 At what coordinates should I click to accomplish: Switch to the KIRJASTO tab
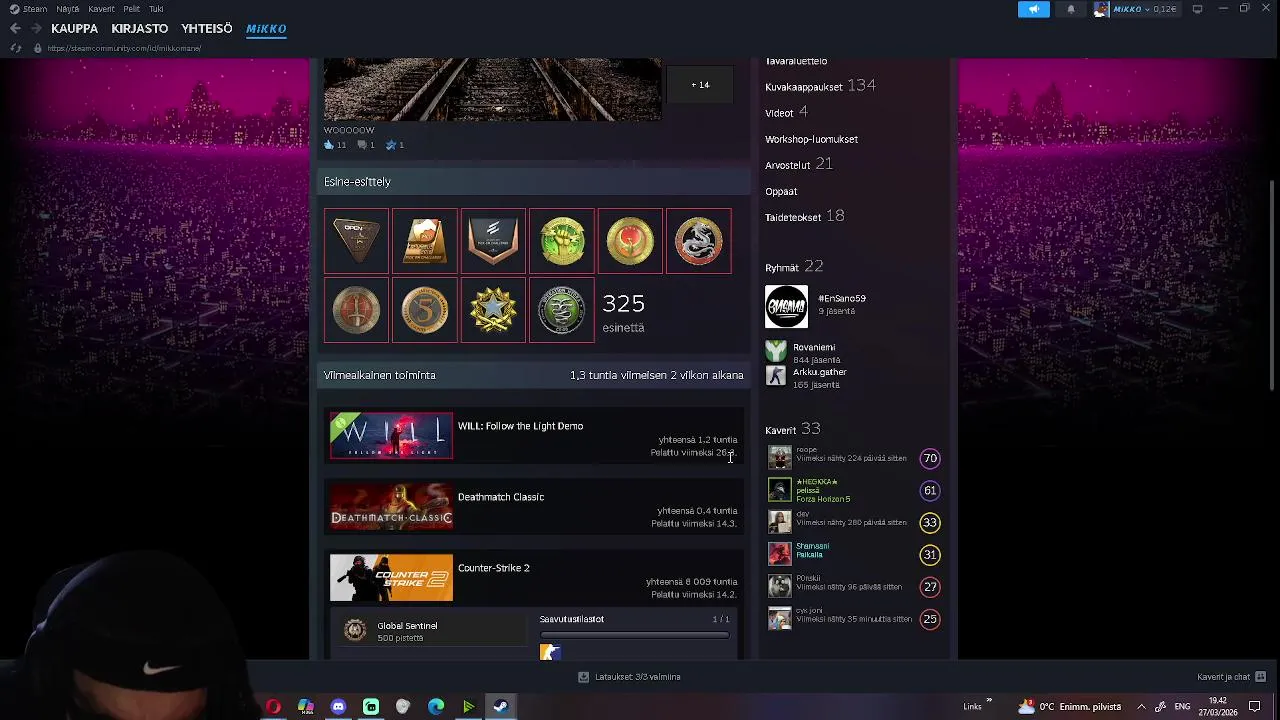140,29
